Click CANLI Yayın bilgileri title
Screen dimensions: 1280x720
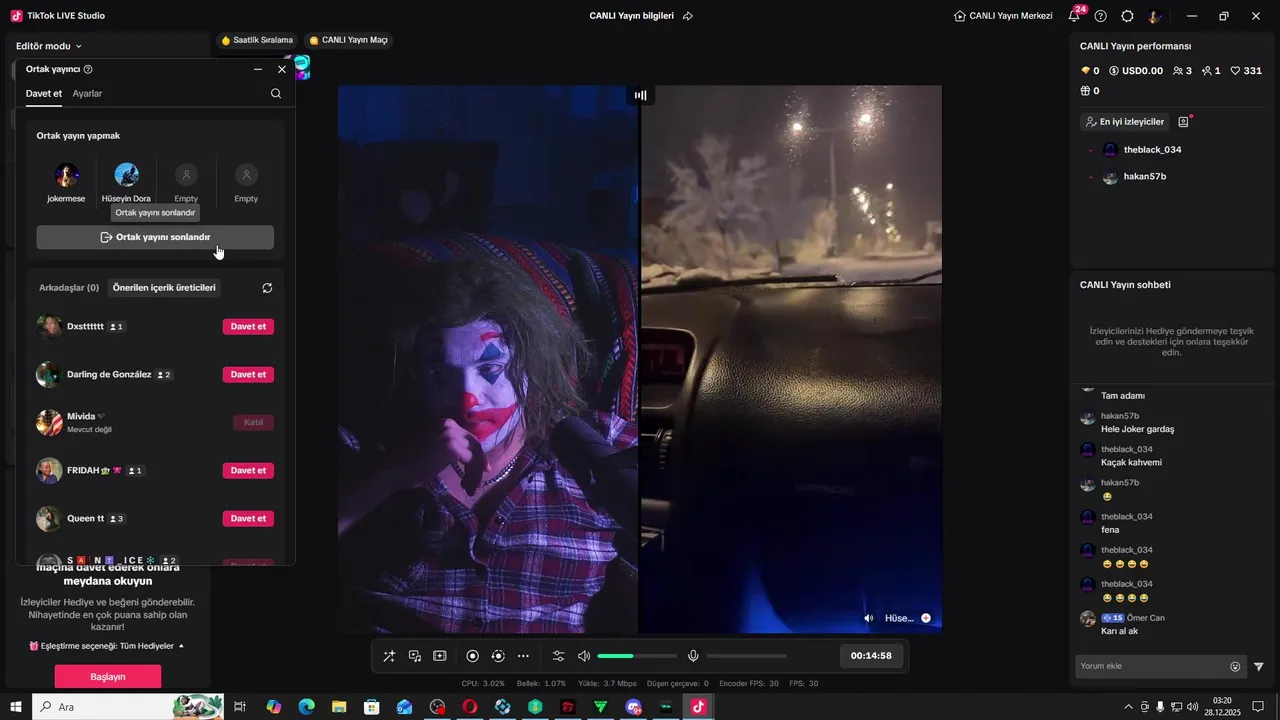[632, 16]
